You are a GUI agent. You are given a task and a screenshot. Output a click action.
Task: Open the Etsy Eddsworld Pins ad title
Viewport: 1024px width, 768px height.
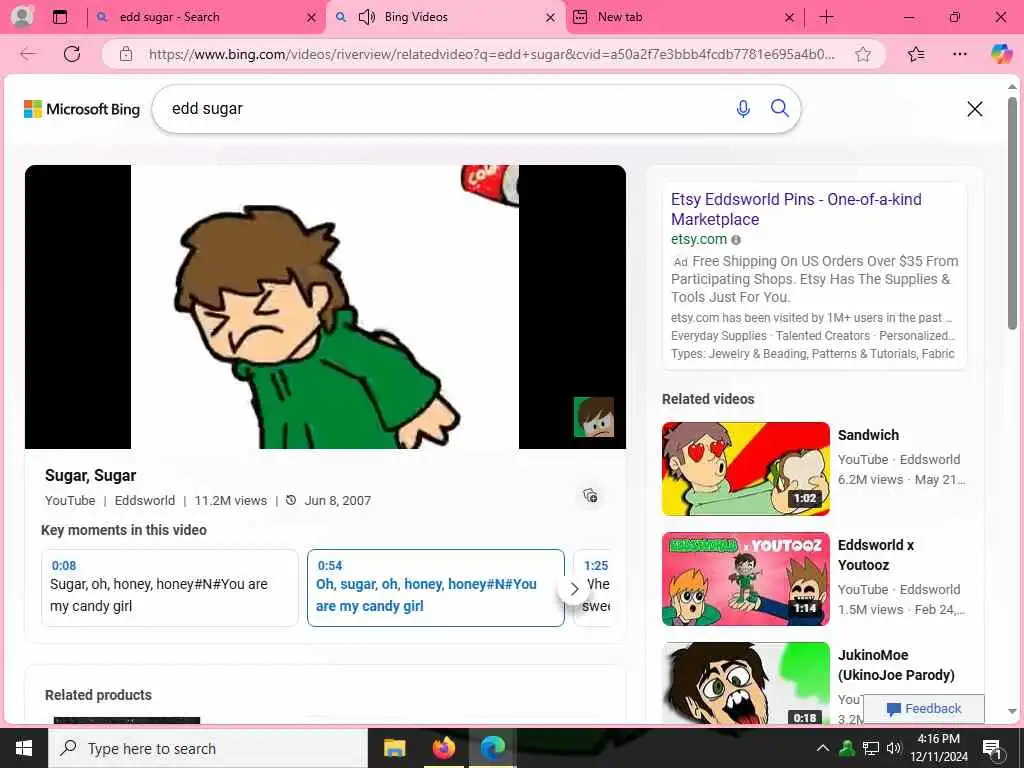[x=796, y=209]
